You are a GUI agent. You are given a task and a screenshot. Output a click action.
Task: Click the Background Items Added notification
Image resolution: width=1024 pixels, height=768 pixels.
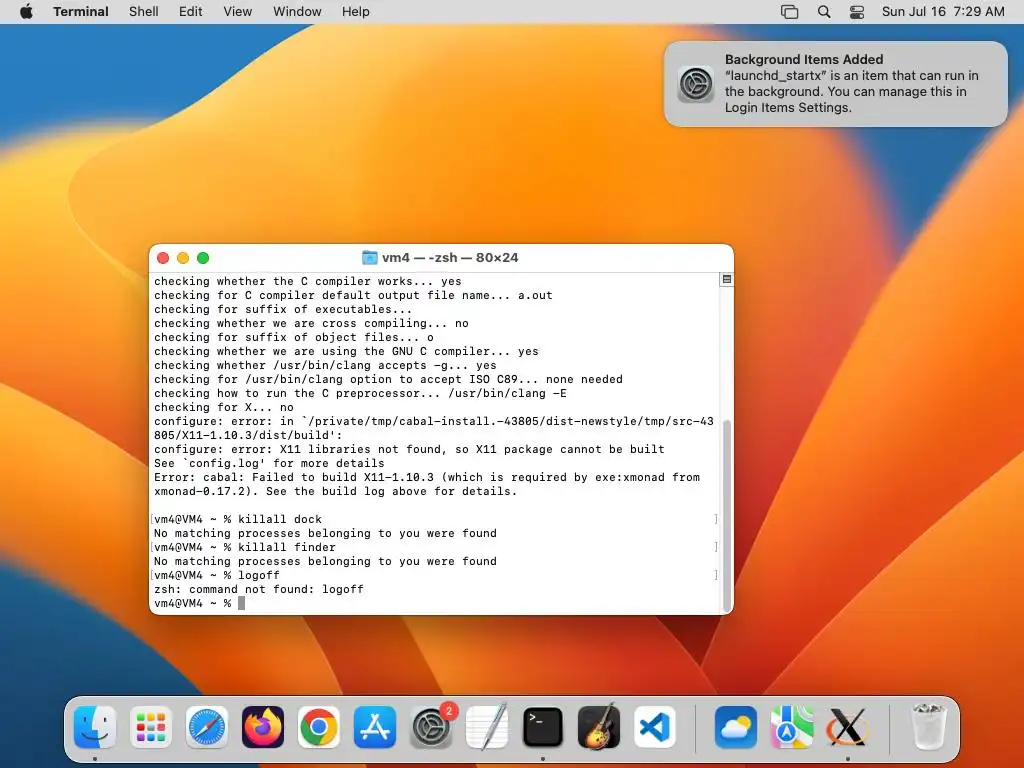coord(836,84)
